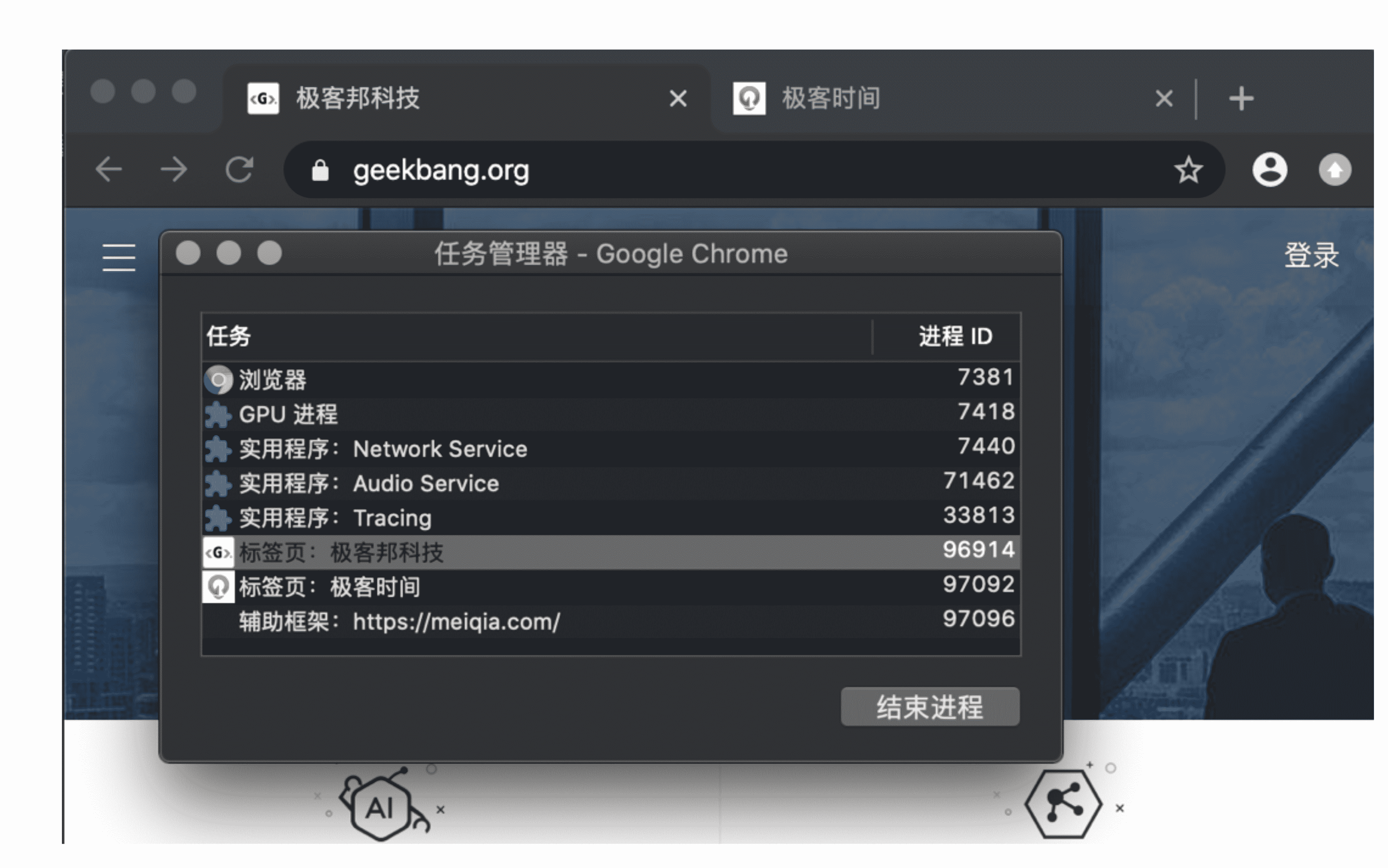Screen dimensions: 1388x868
Task: Close the 极客时间 tab
Action: tap(1163, 99)
